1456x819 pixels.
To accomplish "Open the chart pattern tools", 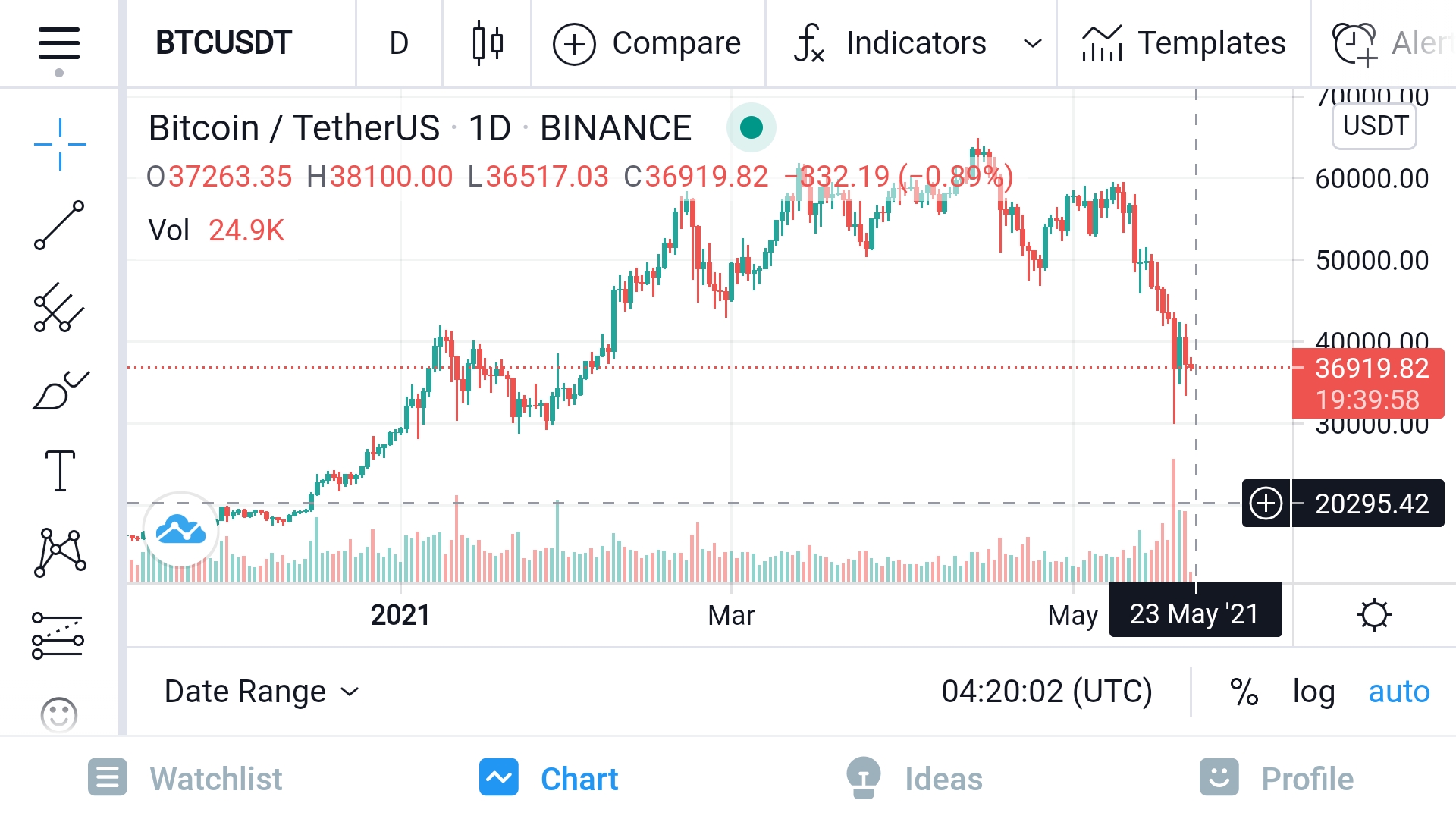I will pos(60,553).
